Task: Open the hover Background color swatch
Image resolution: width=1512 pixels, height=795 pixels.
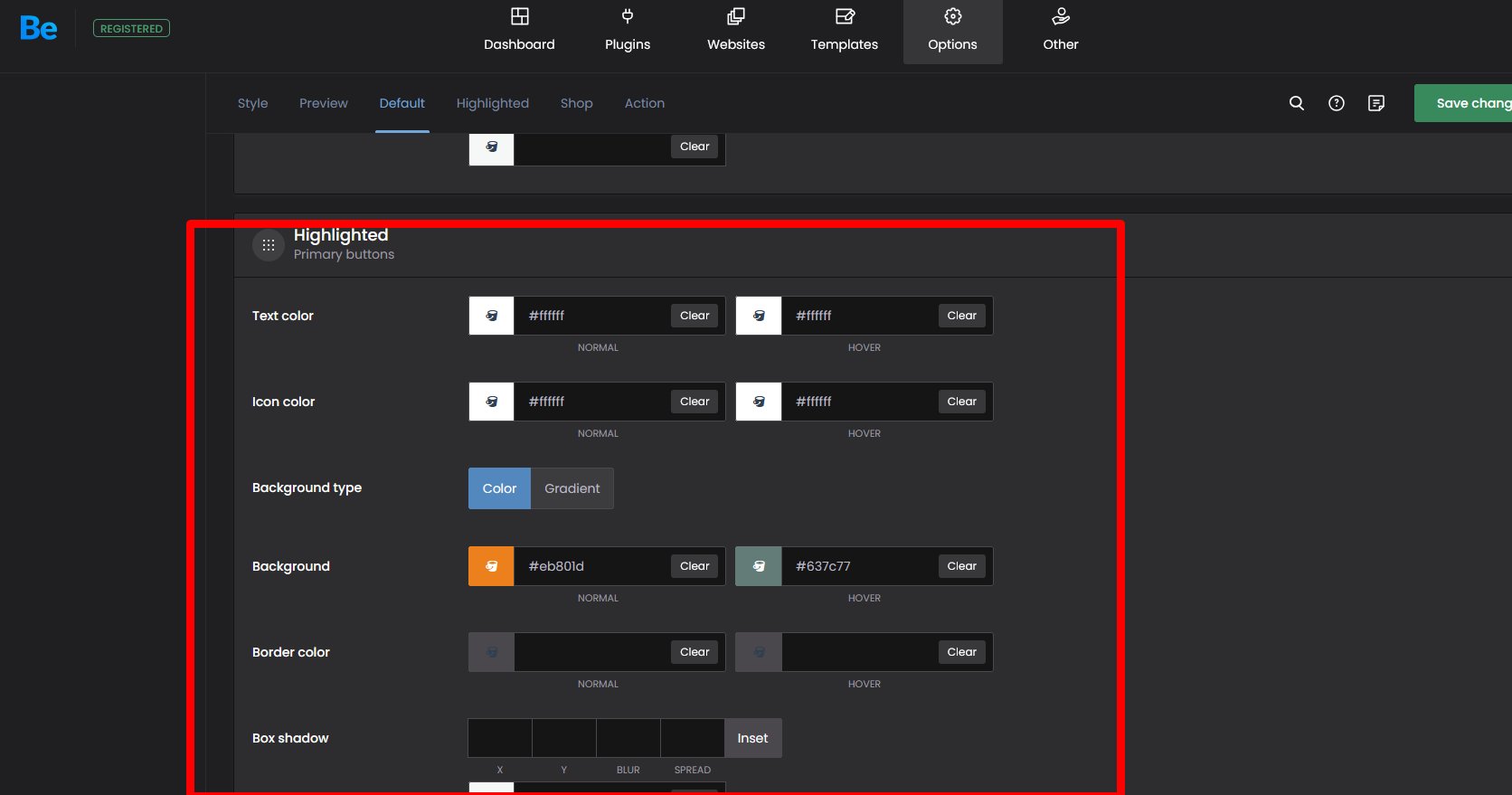Action: pyautogui.click(x=759, y=566)
